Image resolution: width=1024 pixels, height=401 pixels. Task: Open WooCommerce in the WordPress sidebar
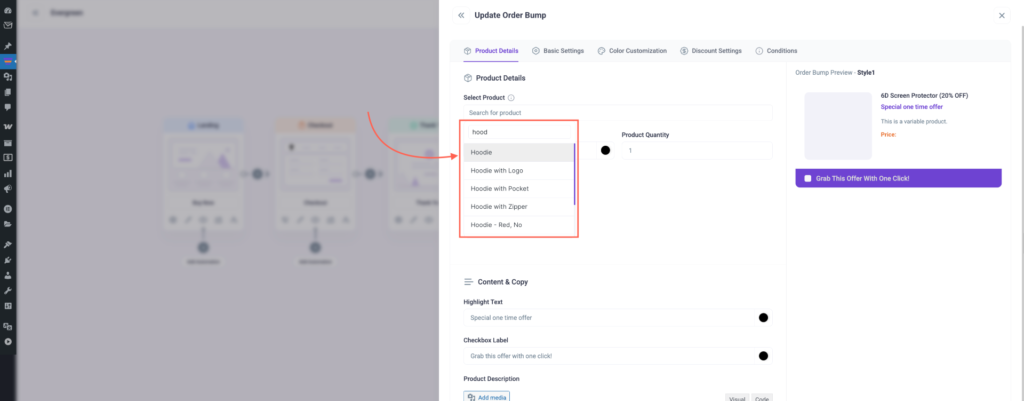point(8,126)
